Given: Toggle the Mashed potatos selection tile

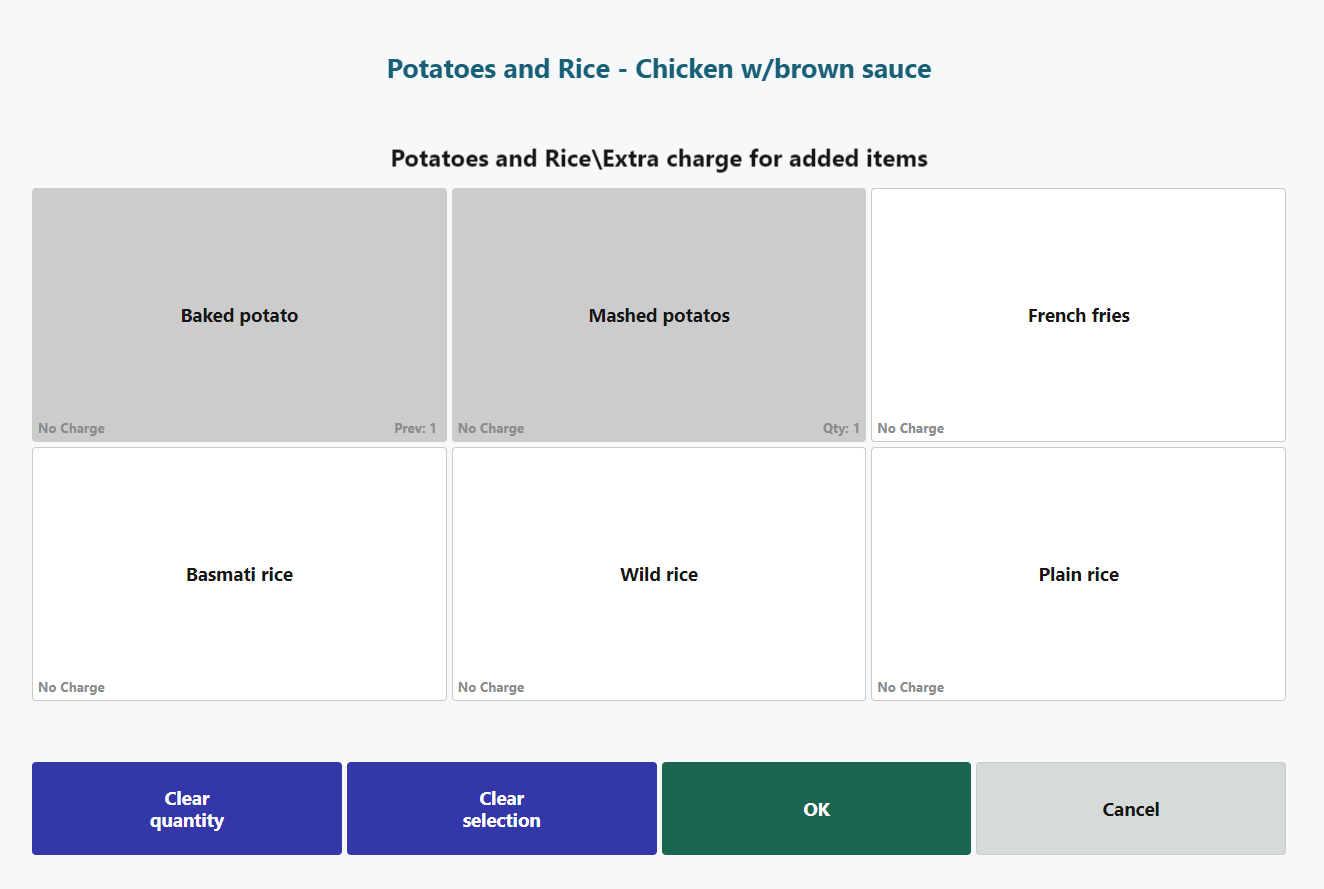Looking at the screenshot, I should (659, 315).
